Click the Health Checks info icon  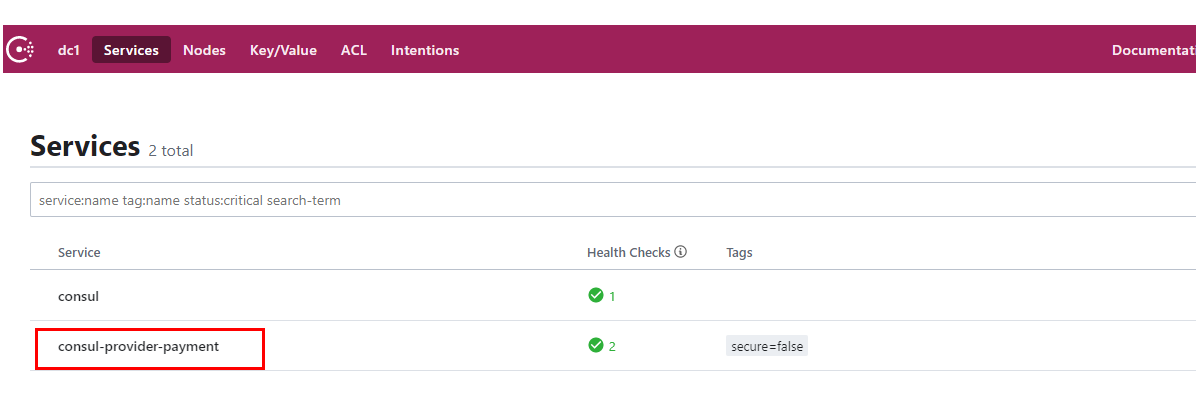tap(681, 253)
